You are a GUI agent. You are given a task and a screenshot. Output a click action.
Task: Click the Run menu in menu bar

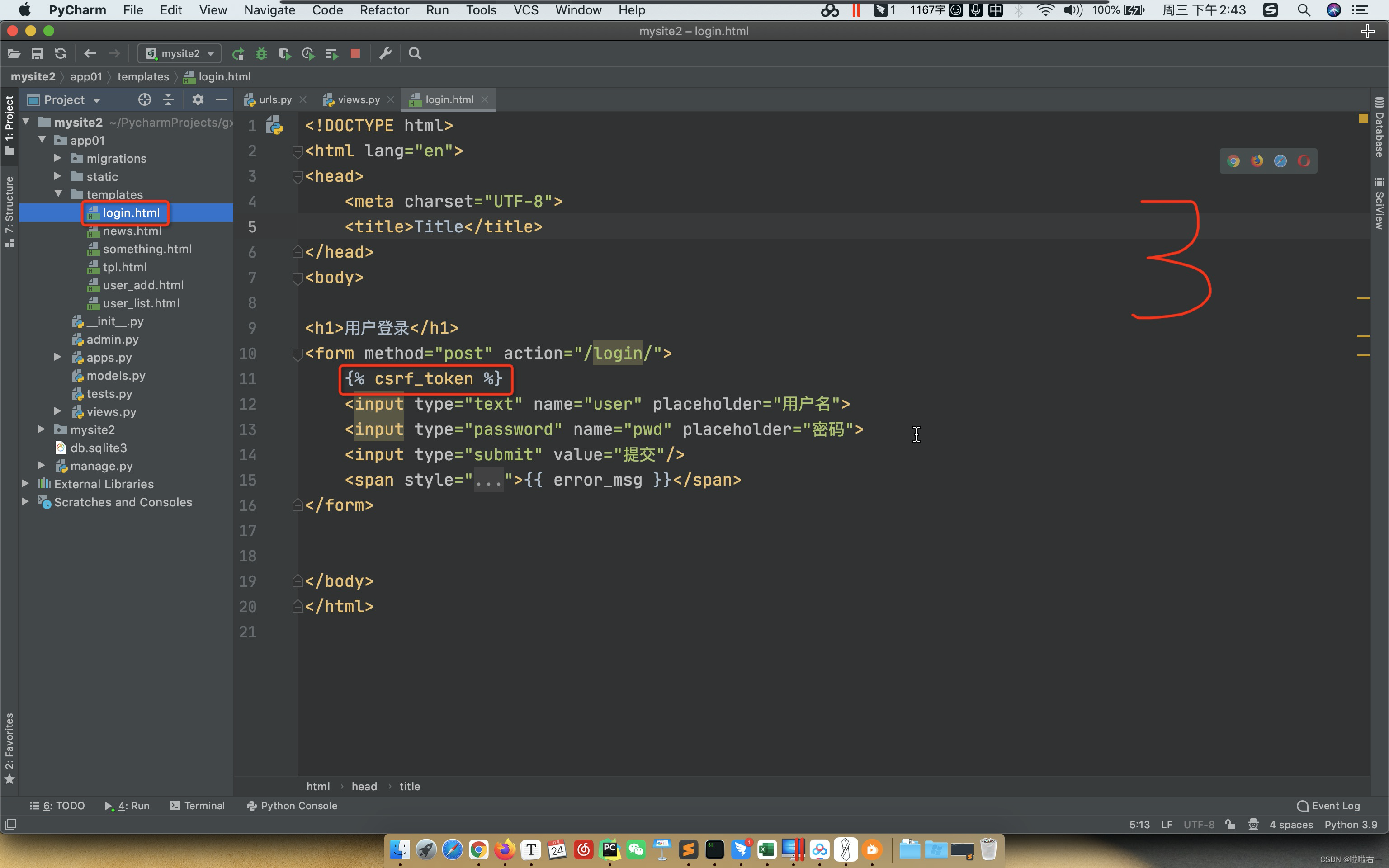pos(435,10)
